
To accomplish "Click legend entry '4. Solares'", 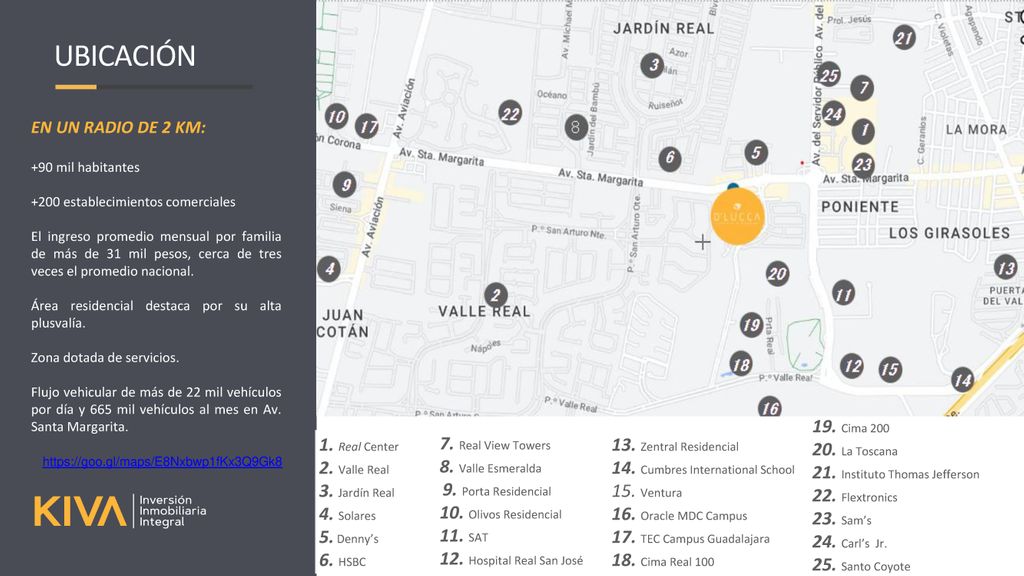I will point(347,515).
